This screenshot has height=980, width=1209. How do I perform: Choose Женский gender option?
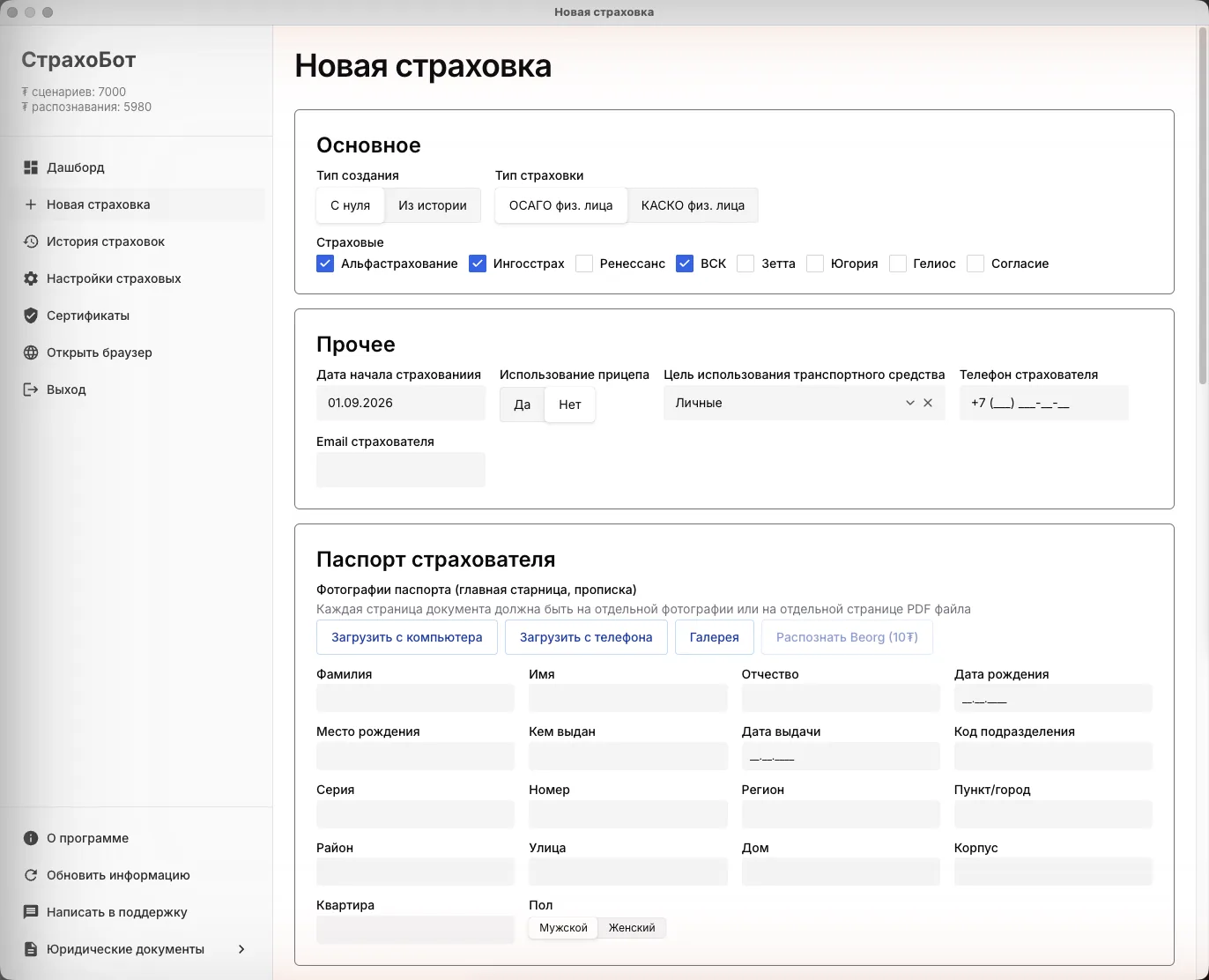point(632,928)
